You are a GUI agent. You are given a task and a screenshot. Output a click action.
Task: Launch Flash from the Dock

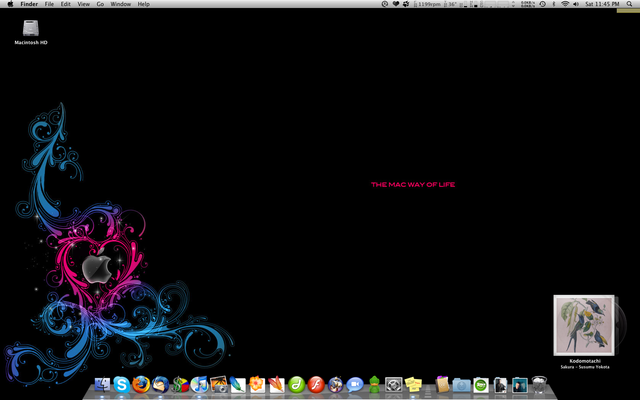316,384
